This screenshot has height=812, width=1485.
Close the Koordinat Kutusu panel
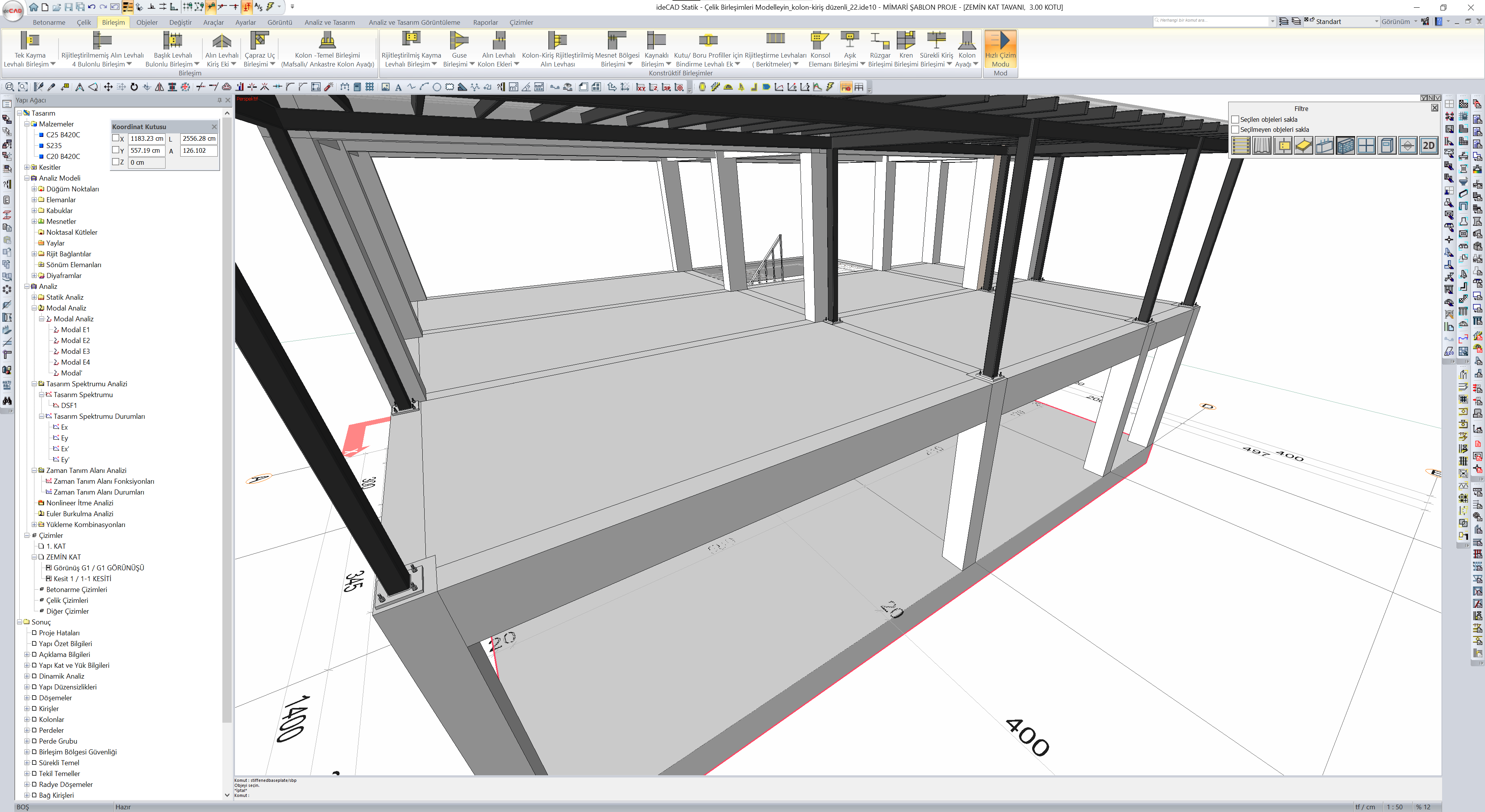[x=214, y=127]
